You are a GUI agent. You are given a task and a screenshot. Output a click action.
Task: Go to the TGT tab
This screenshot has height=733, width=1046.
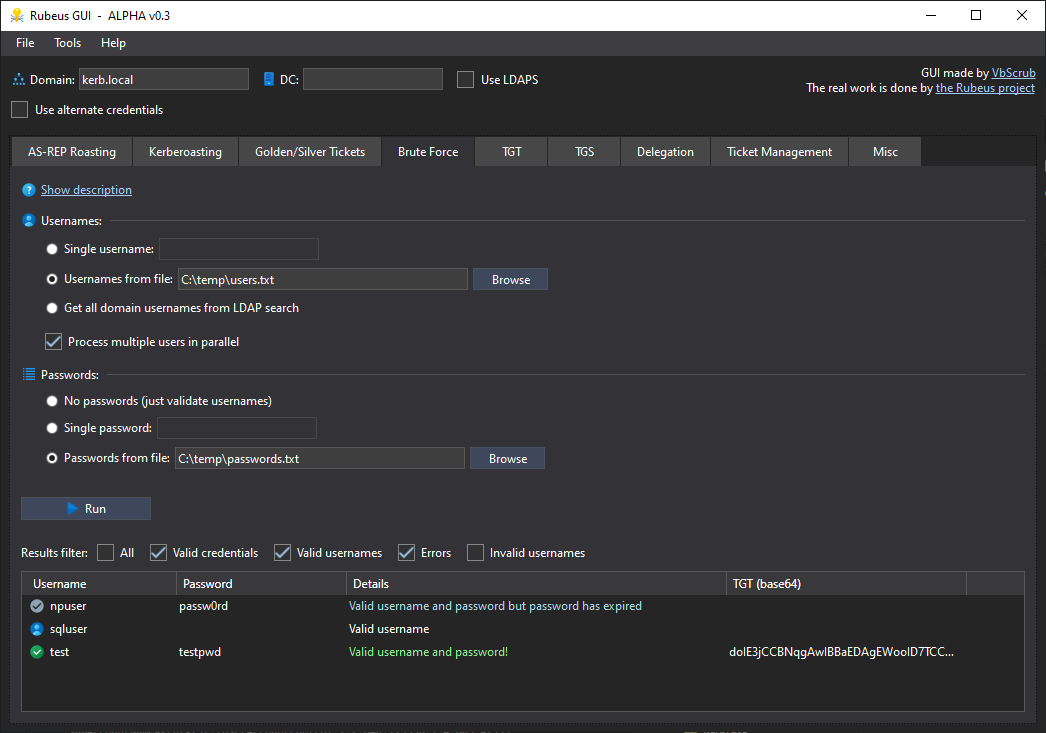(x=512, y=151)
